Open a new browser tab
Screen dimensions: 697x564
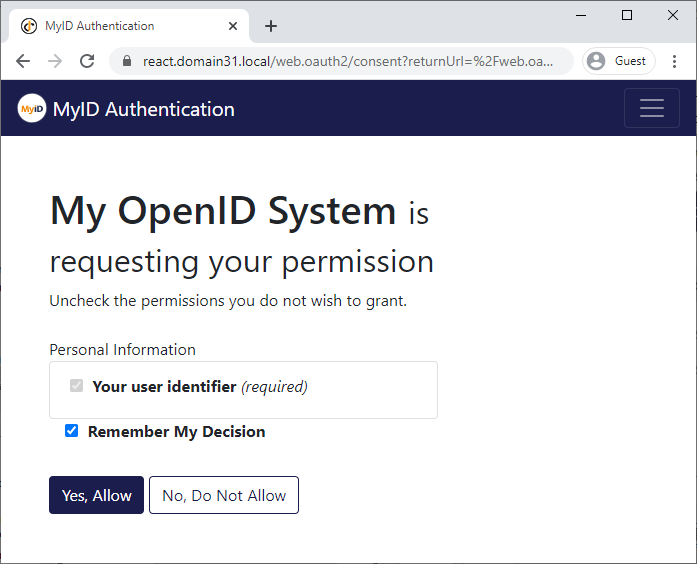coord(270,26)
